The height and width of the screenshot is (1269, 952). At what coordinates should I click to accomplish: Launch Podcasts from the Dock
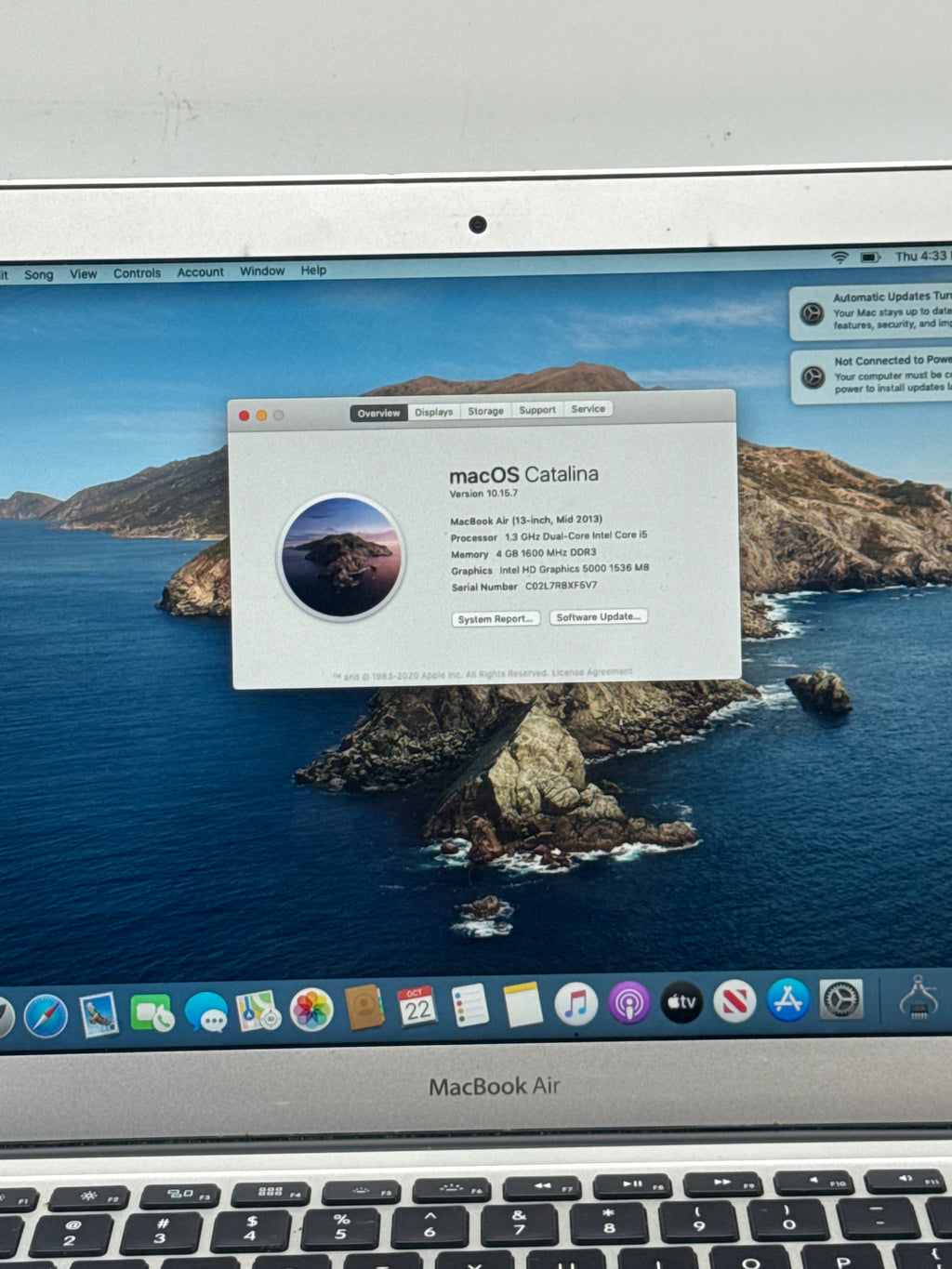pos(629,1003)
